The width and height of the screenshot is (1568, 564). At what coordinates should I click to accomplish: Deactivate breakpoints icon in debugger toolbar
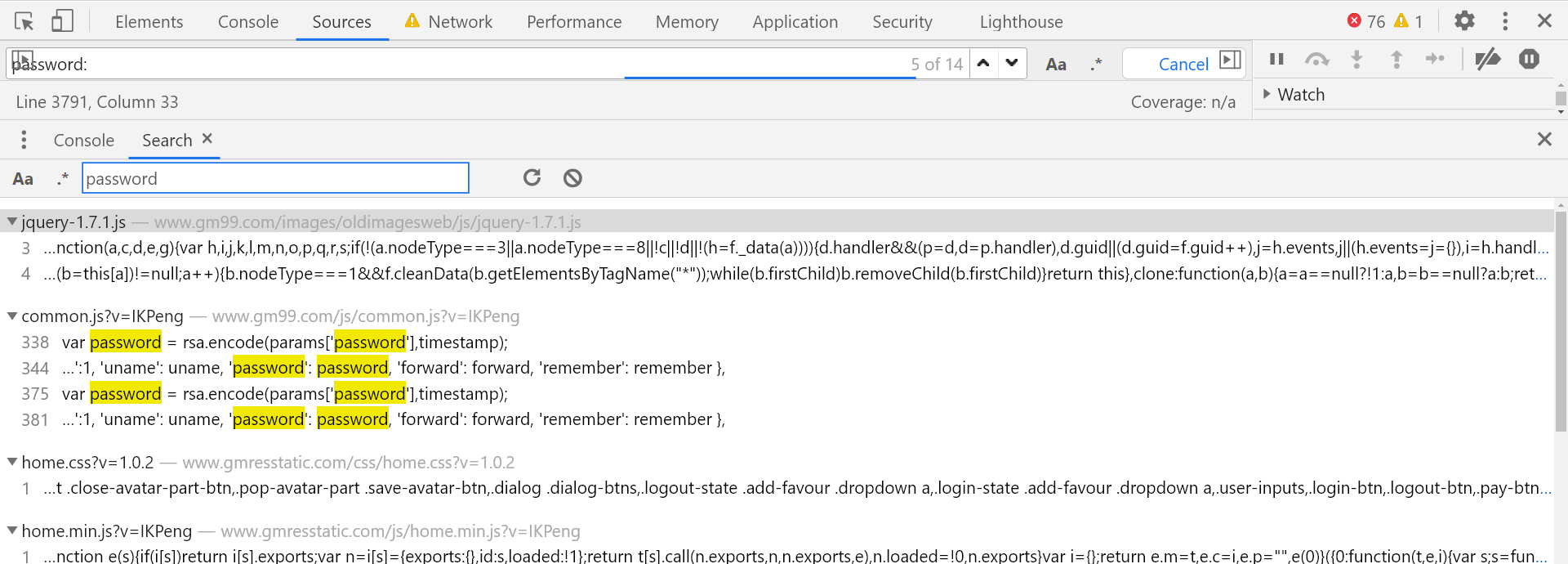[1487, 59]
